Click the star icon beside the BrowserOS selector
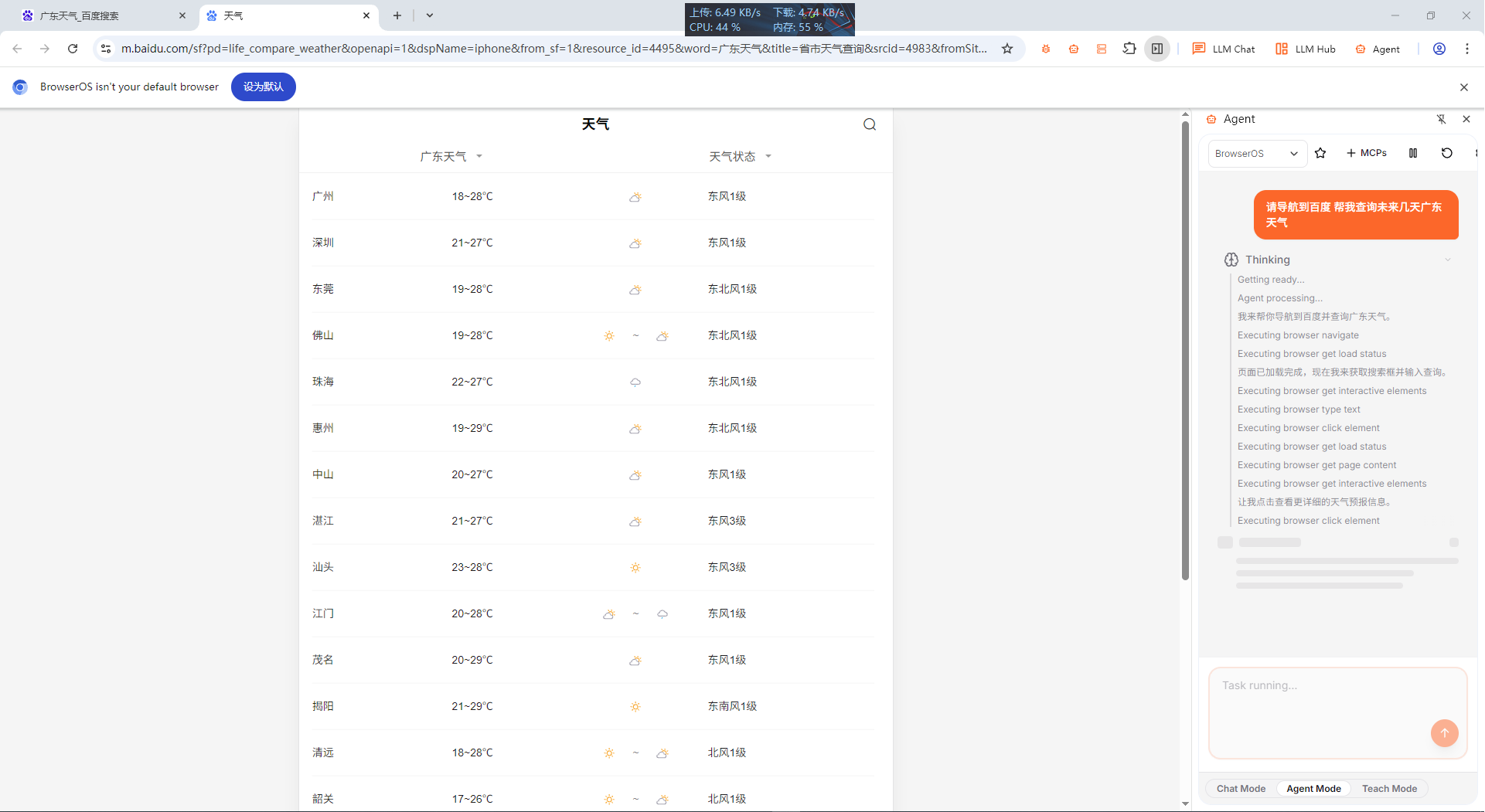1485x812 pixels. click(x=1320, y=153)
